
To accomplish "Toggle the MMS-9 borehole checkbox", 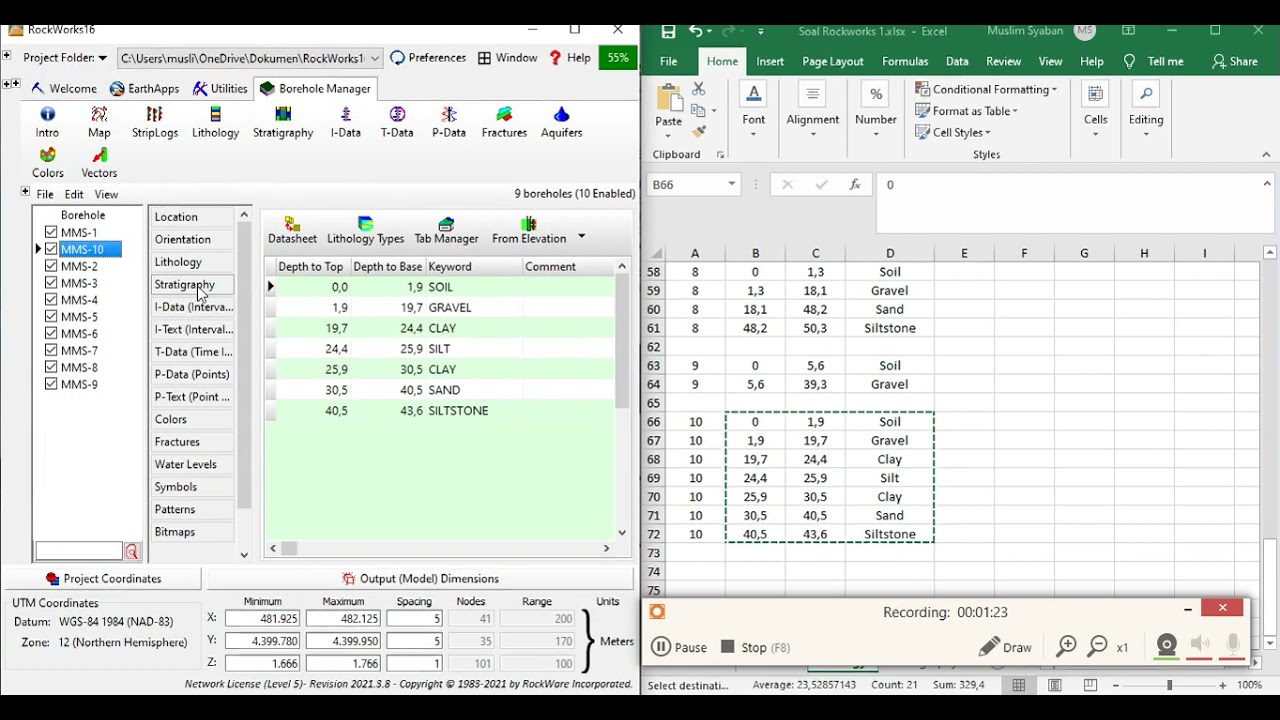I will click(51, 385).
